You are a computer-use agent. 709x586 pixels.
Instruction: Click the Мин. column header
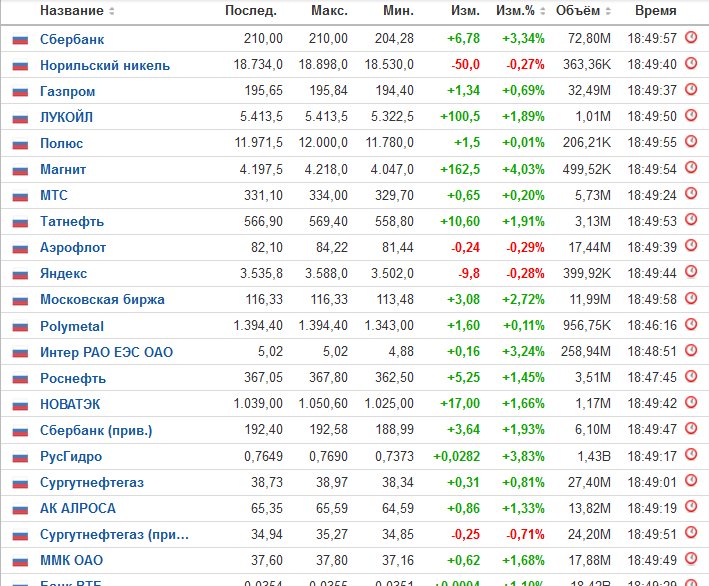(x=398, y=11)
